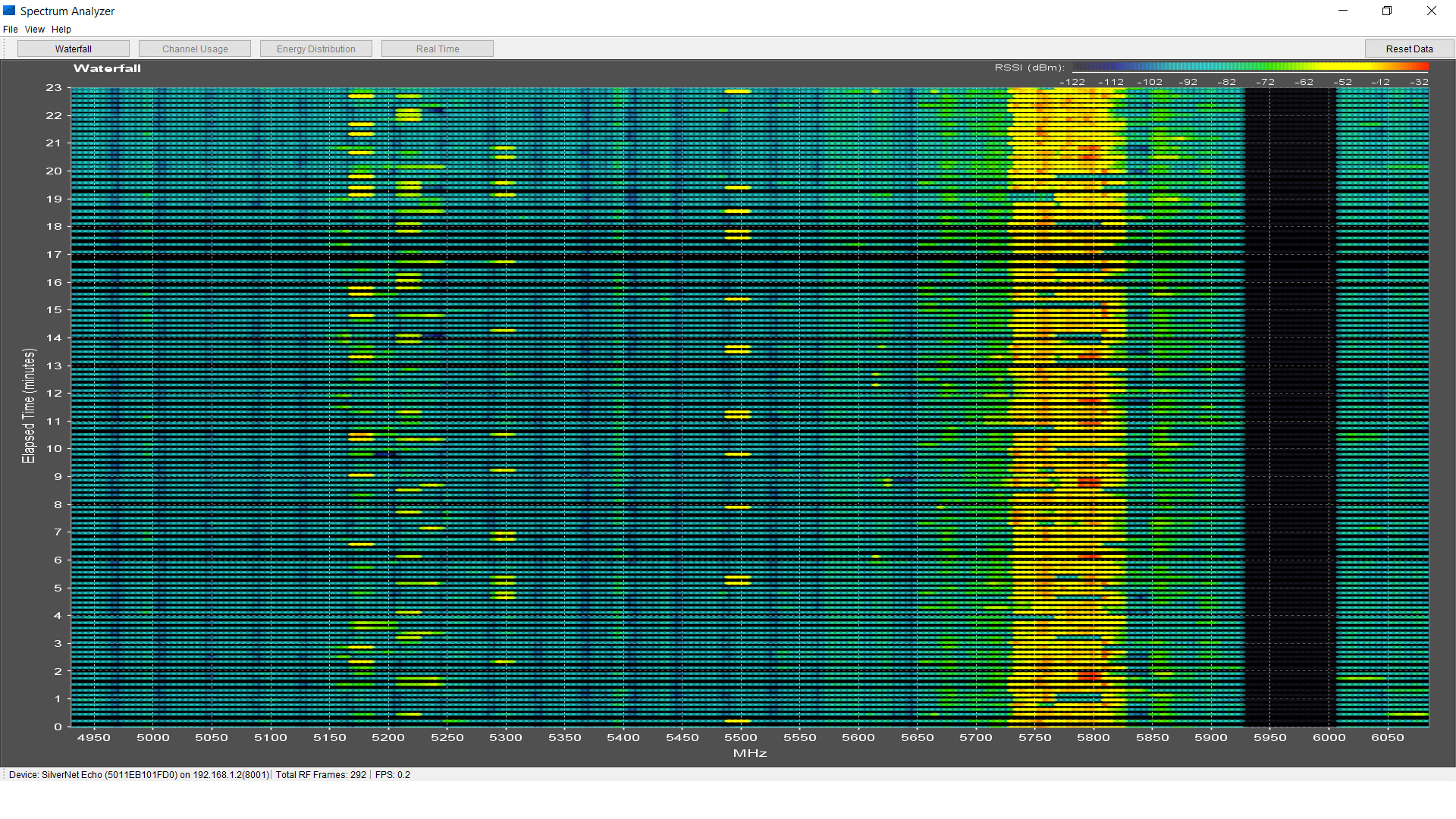Click the 0 minute axis label
The height and width of the screenshot is (819, 1456).
(x=58, y=726)
